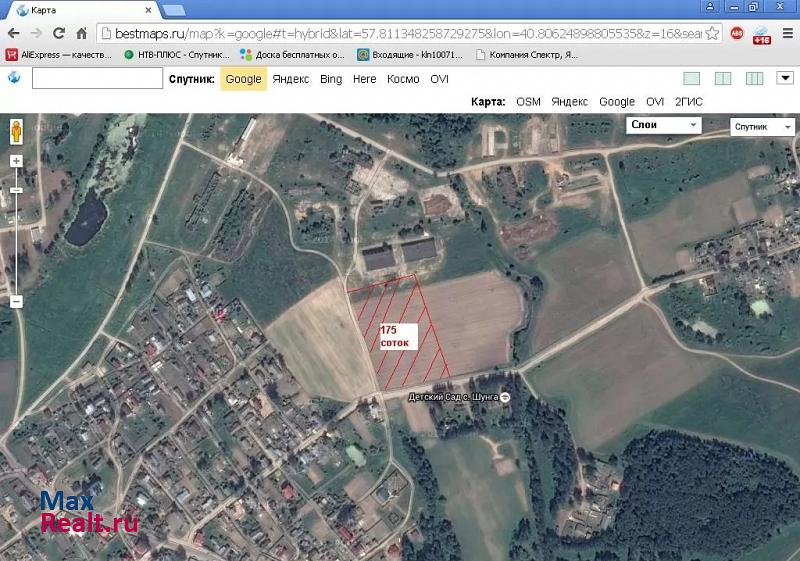Select the three-pane map layout icon
Screen dimensions: 800x561
[x=754, y=78]
